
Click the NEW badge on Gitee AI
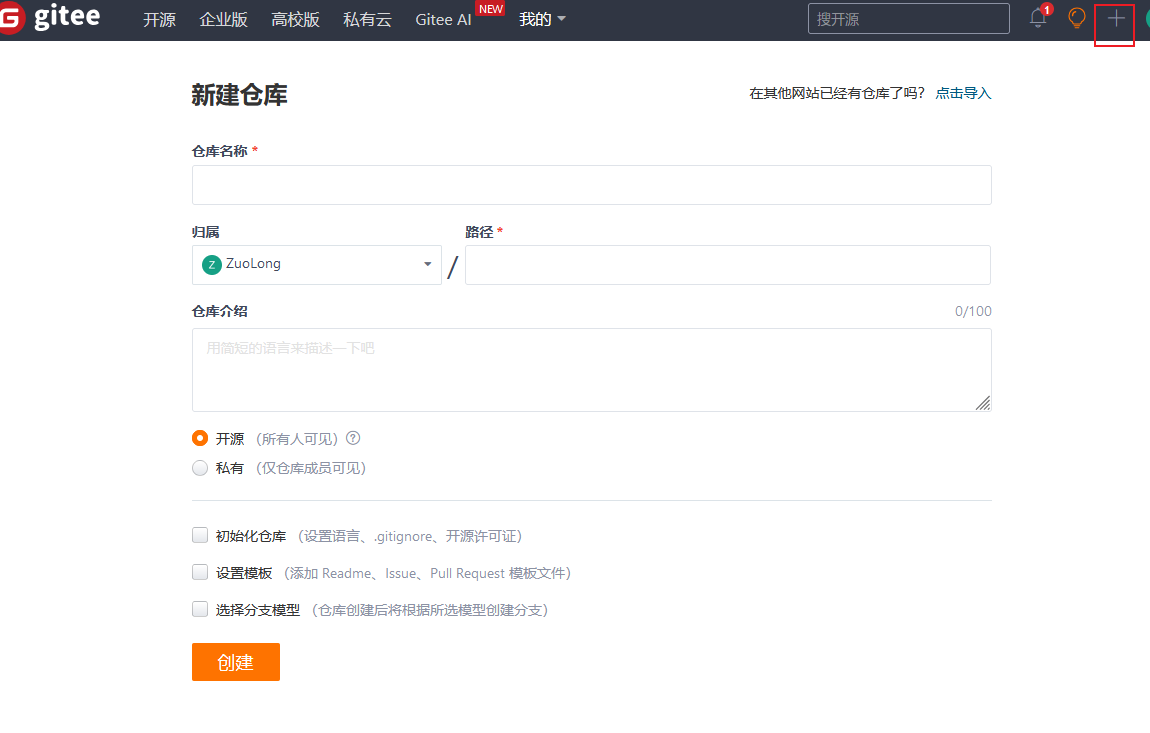click(x=490, y=8)
